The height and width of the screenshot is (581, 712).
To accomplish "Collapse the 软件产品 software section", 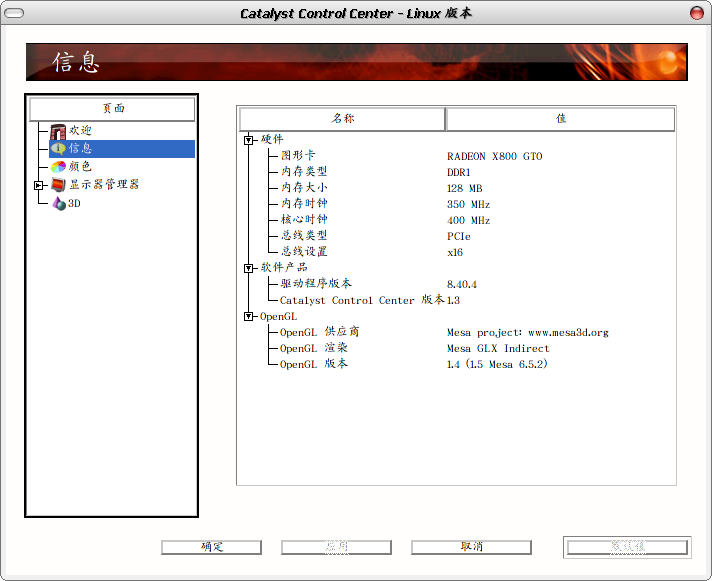I will [x=248, y=268].
